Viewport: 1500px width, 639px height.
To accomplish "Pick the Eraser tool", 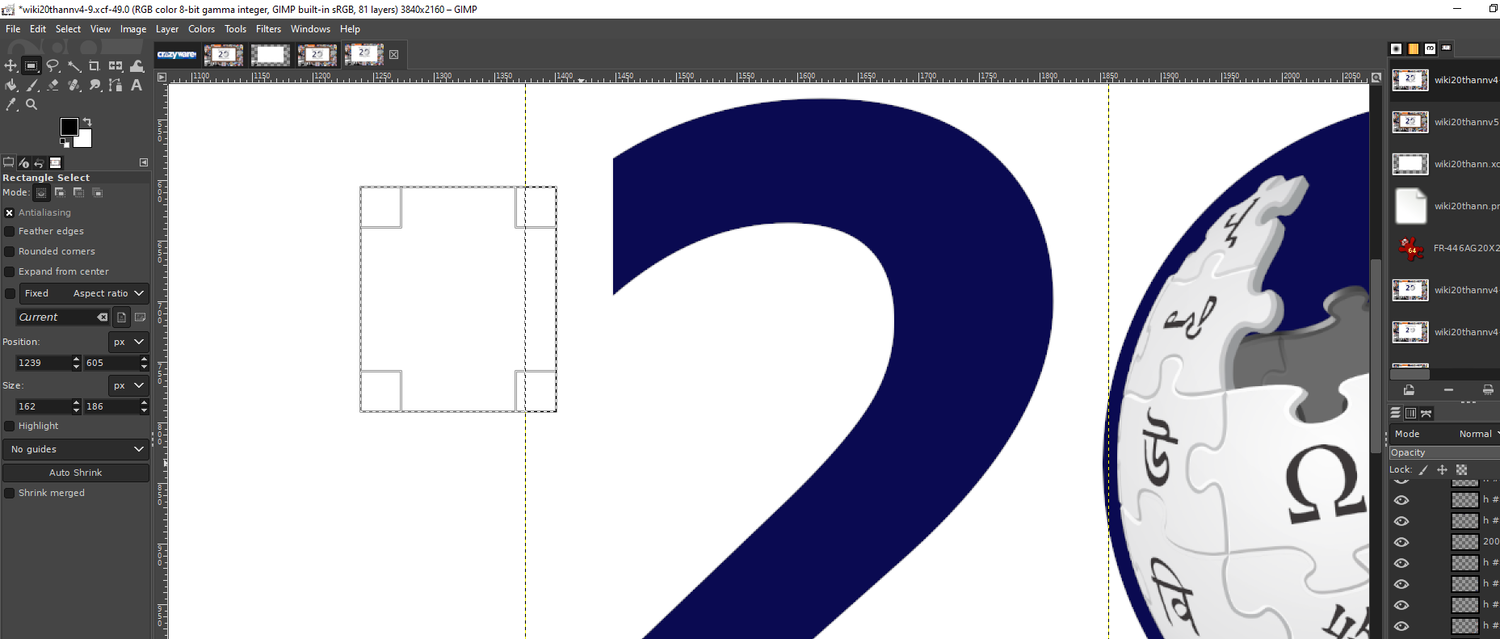I will point(53,85).
